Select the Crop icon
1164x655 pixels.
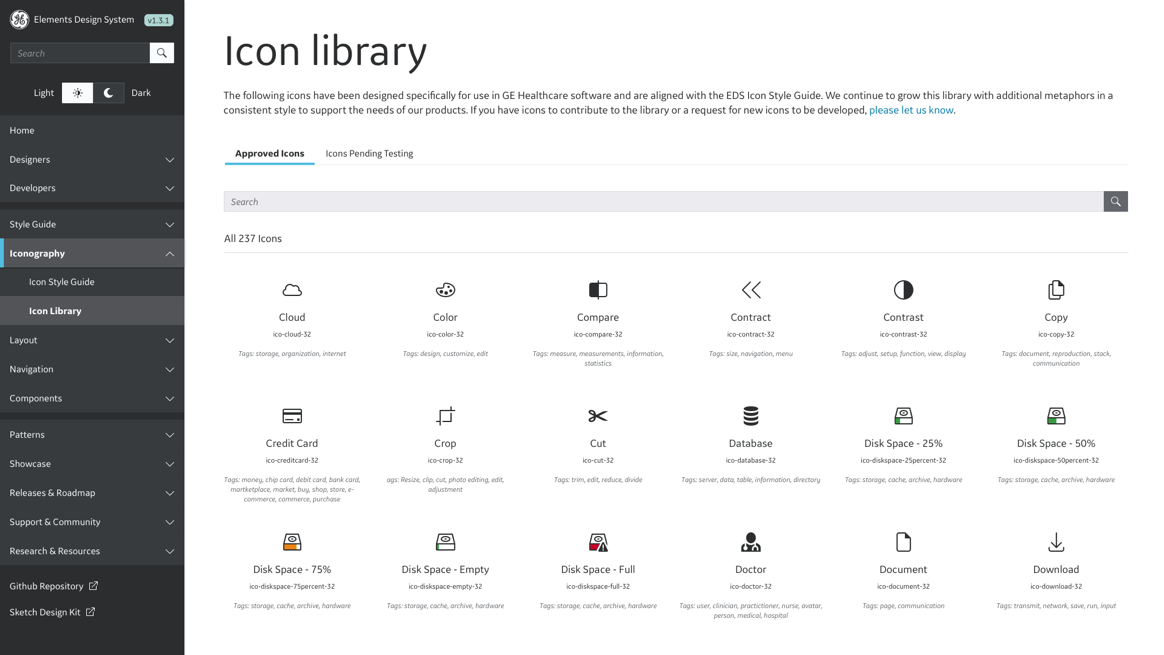(x=445, y=416)
